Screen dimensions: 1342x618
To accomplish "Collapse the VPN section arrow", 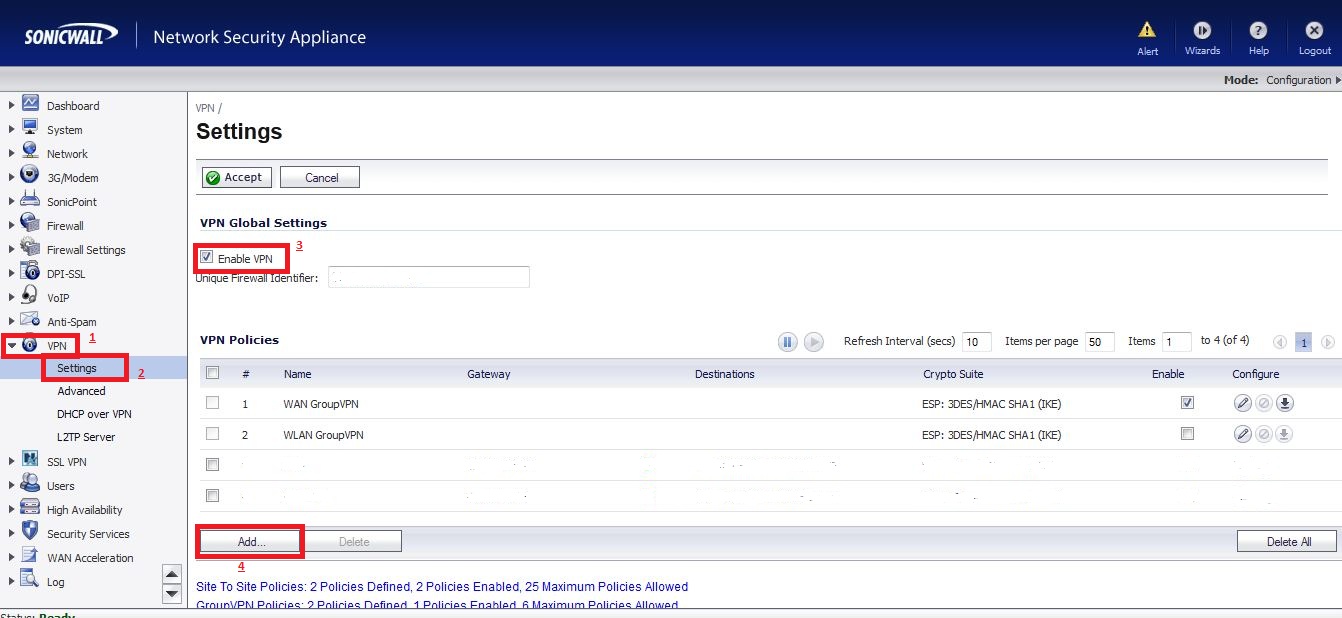I will click(x=12, y=346).
